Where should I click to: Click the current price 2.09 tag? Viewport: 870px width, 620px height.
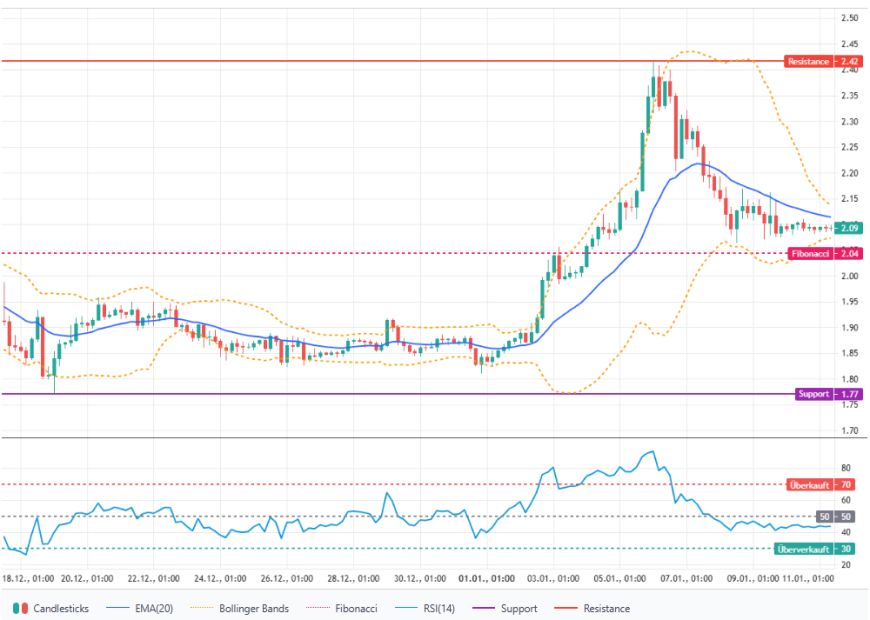point(851,228)
